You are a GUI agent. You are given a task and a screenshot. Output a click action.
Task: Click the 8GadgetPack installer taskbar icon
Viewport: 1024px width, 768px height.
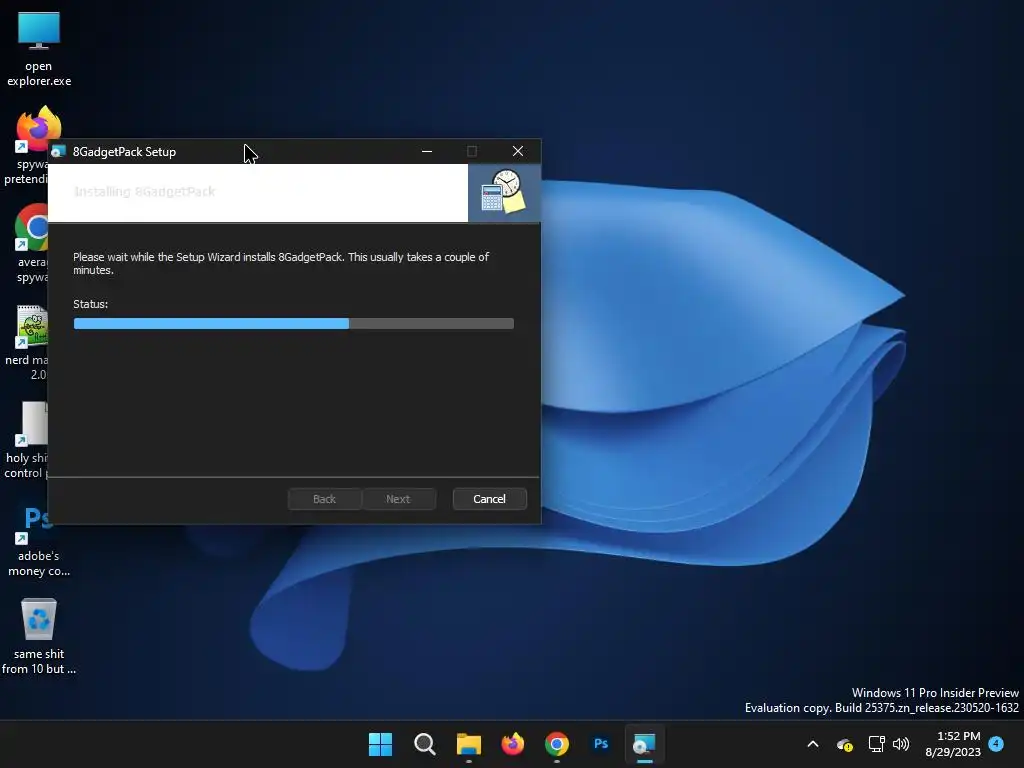click(645, 744)
